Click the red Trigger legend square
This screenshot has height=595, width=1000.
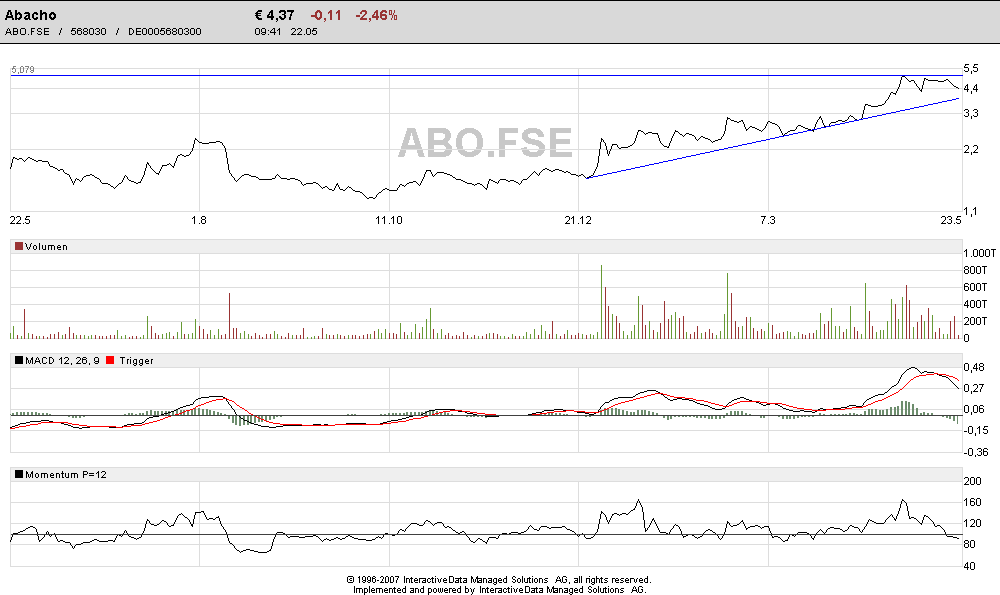110,360
